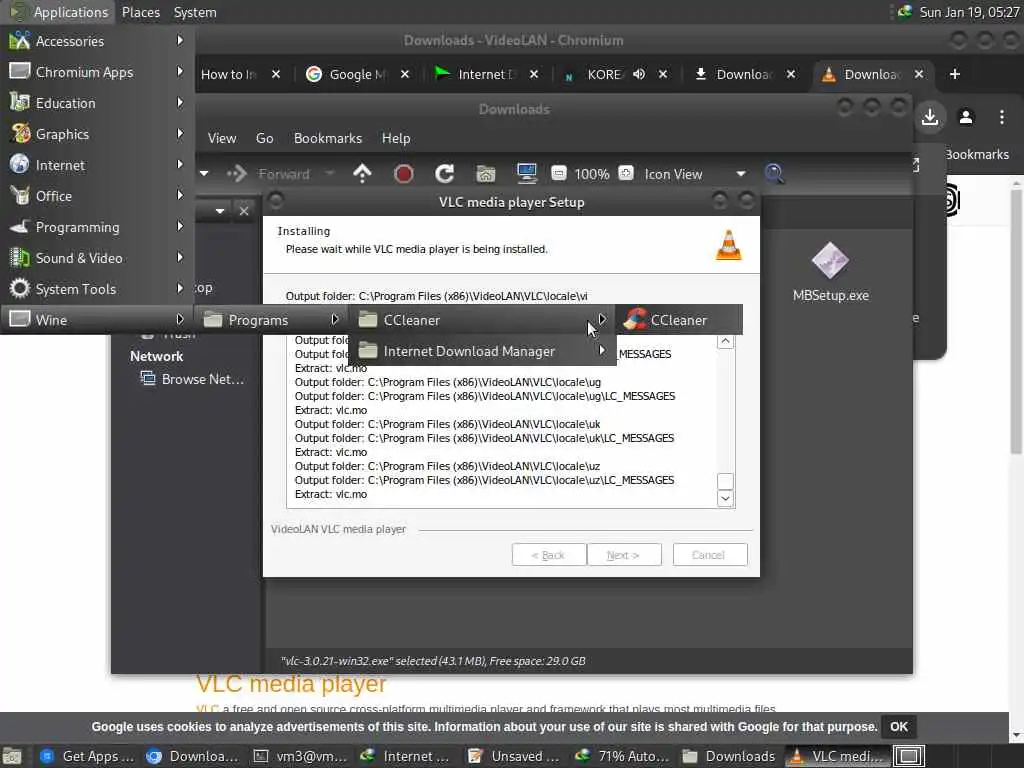Close the Google Chromium tab
The image size is (1024, 768).
[405, 74]
